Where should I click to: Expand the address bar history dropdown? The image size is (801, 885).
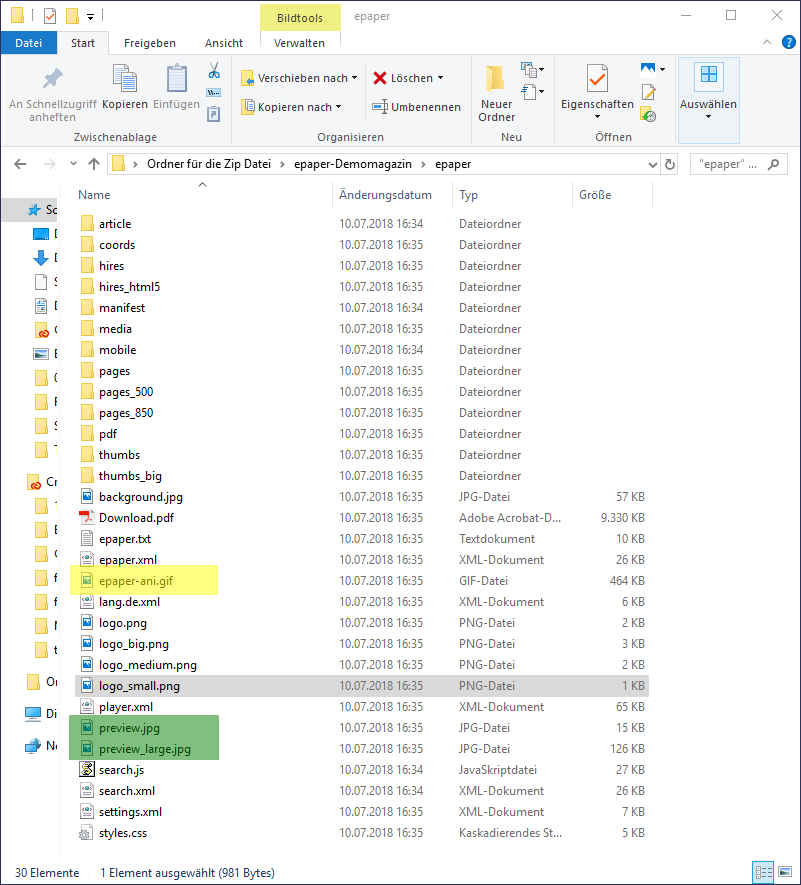(653, 164)
